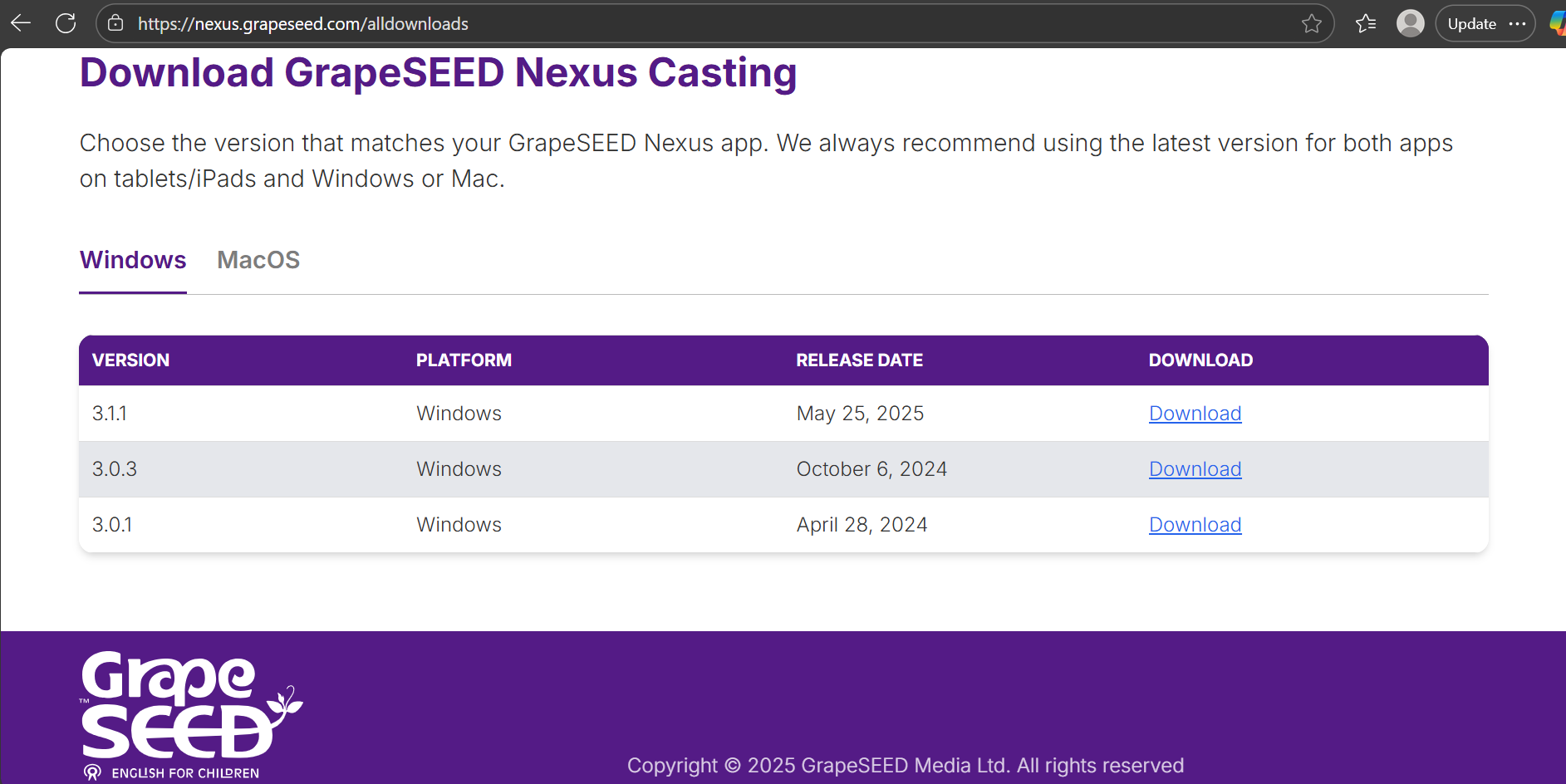Open the Copilot sidebar icon
This screenshot has width=1566, height=784.
pyautogui.click(x=1559, y=23)
